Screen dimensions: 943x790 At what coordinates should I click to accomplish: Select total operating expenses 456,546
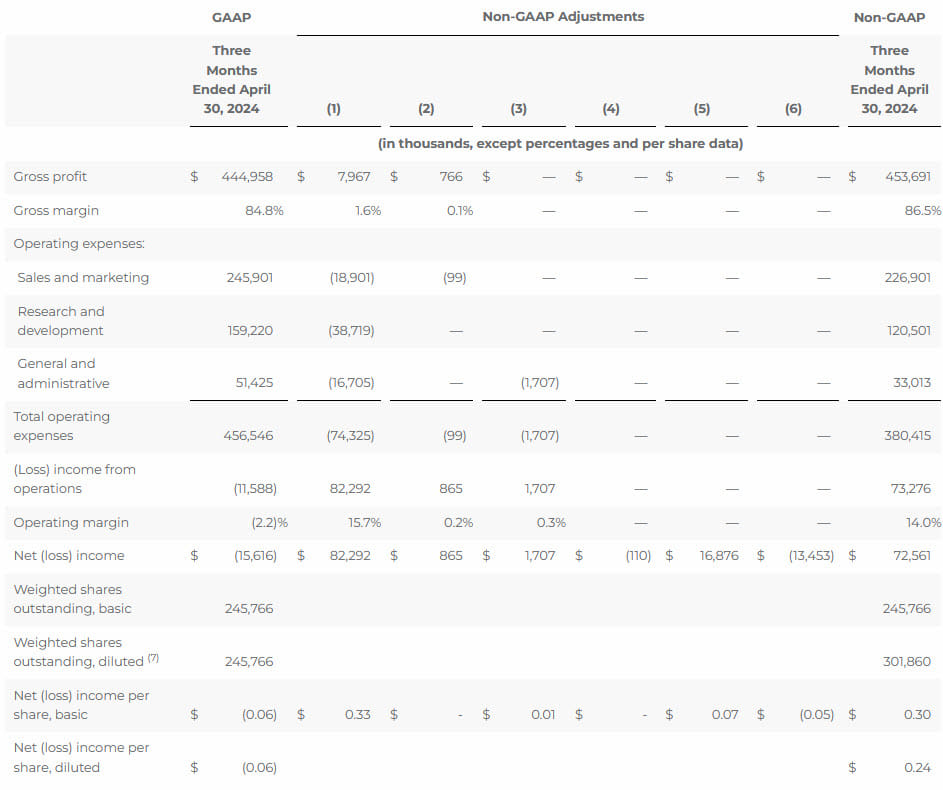248,436
